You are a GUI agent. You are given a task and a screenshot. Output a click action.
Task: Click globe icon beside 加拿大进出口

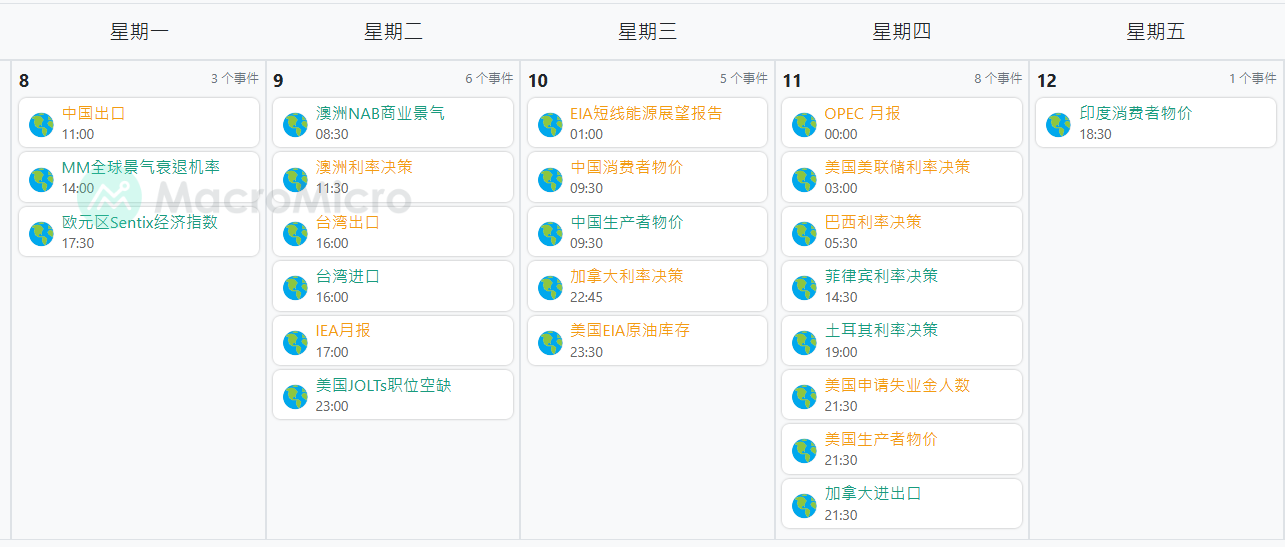point(804,505)
